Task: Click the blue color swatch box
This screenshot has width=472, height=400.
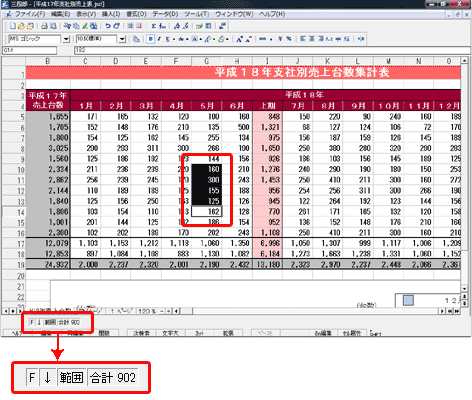Action: point(408,300)
